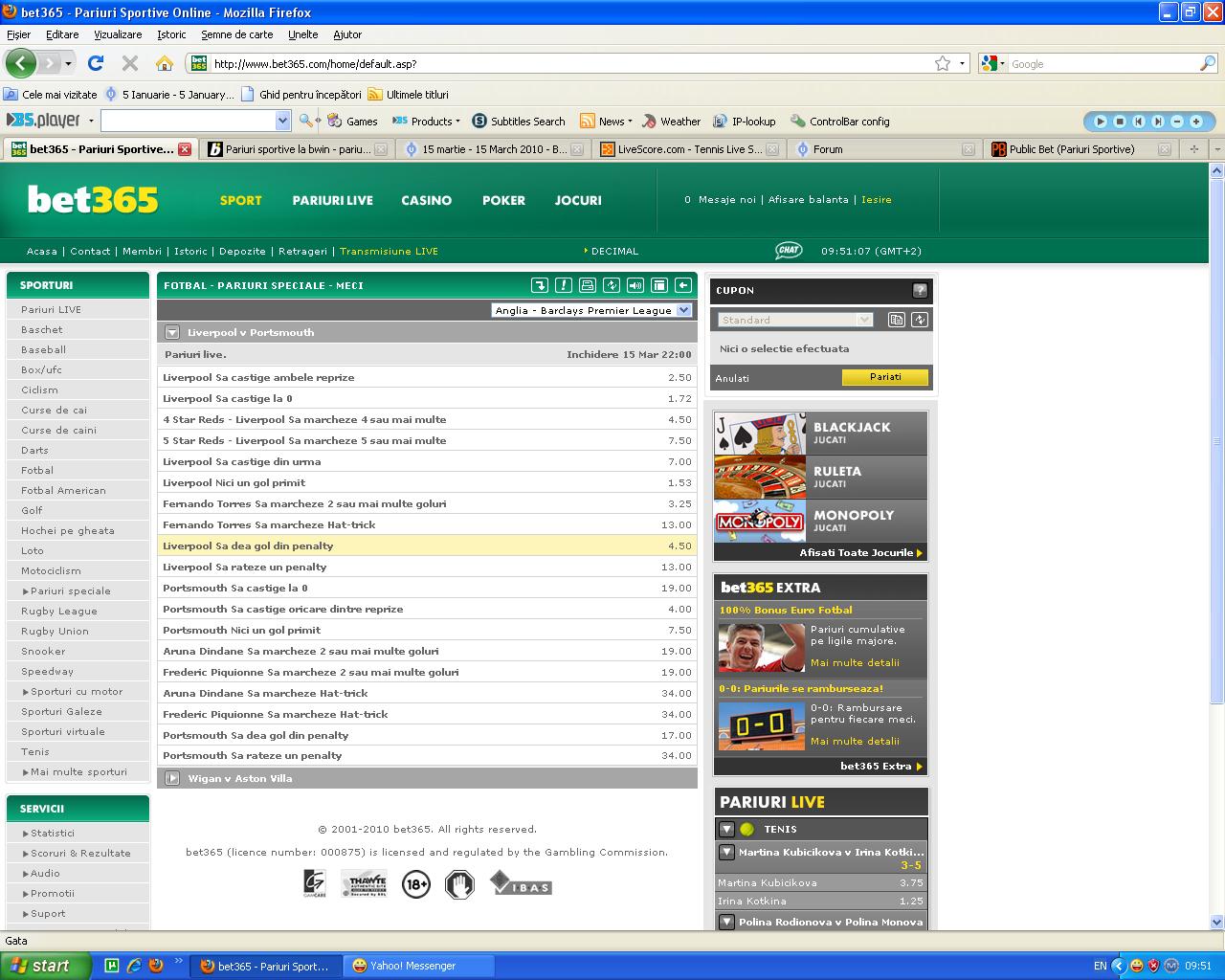Image resolution: width=1225 pixels, height=980 pixels.
Task: Open the CHAT bubble icon
Action: [x=789, y=250]
